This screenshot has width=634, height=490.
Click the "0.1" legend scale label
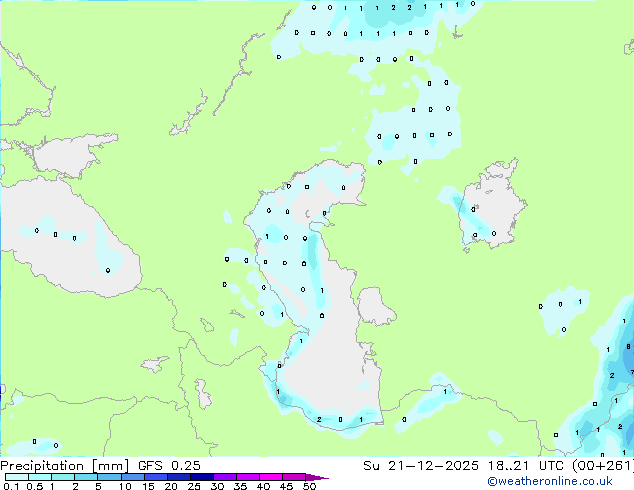pos(11,486)
